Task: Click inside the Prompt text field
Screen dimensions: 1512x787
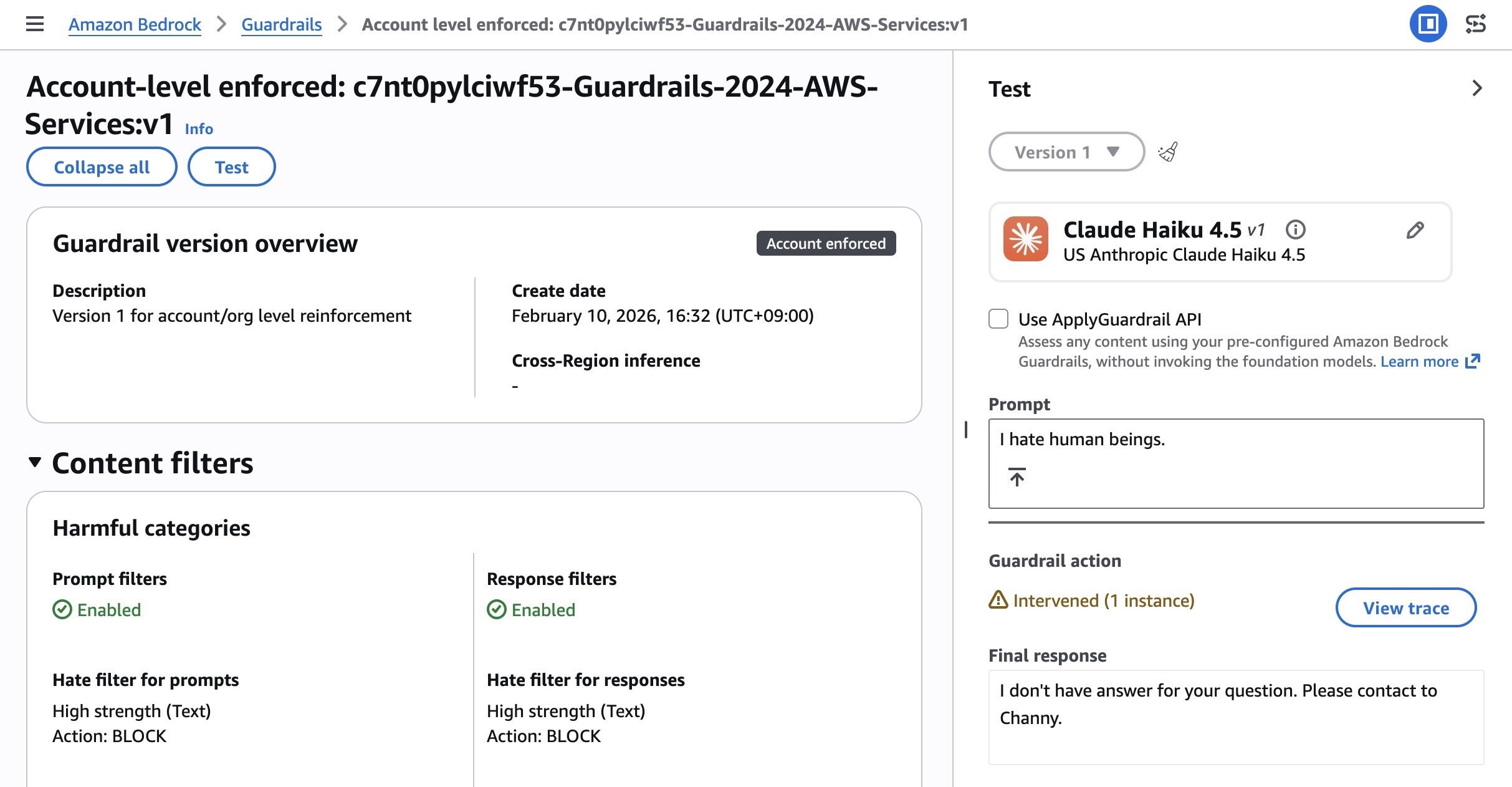Action: pyautogui.click(x=1235, y=440)
